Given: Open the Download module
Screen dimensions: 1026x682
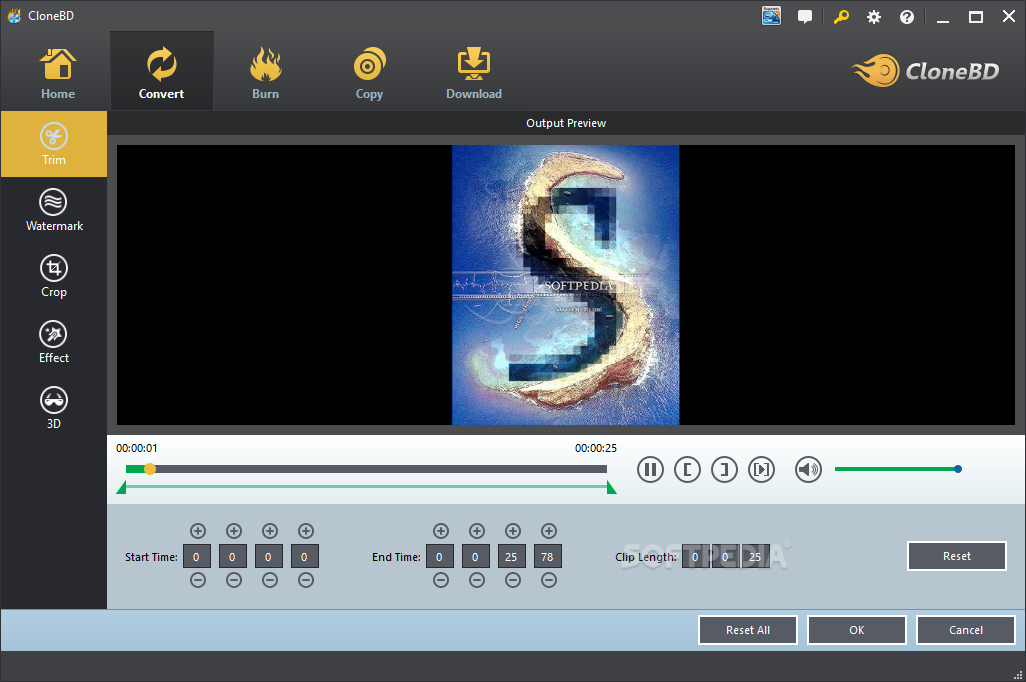Looking at the screenshot, I should point(474,73).
